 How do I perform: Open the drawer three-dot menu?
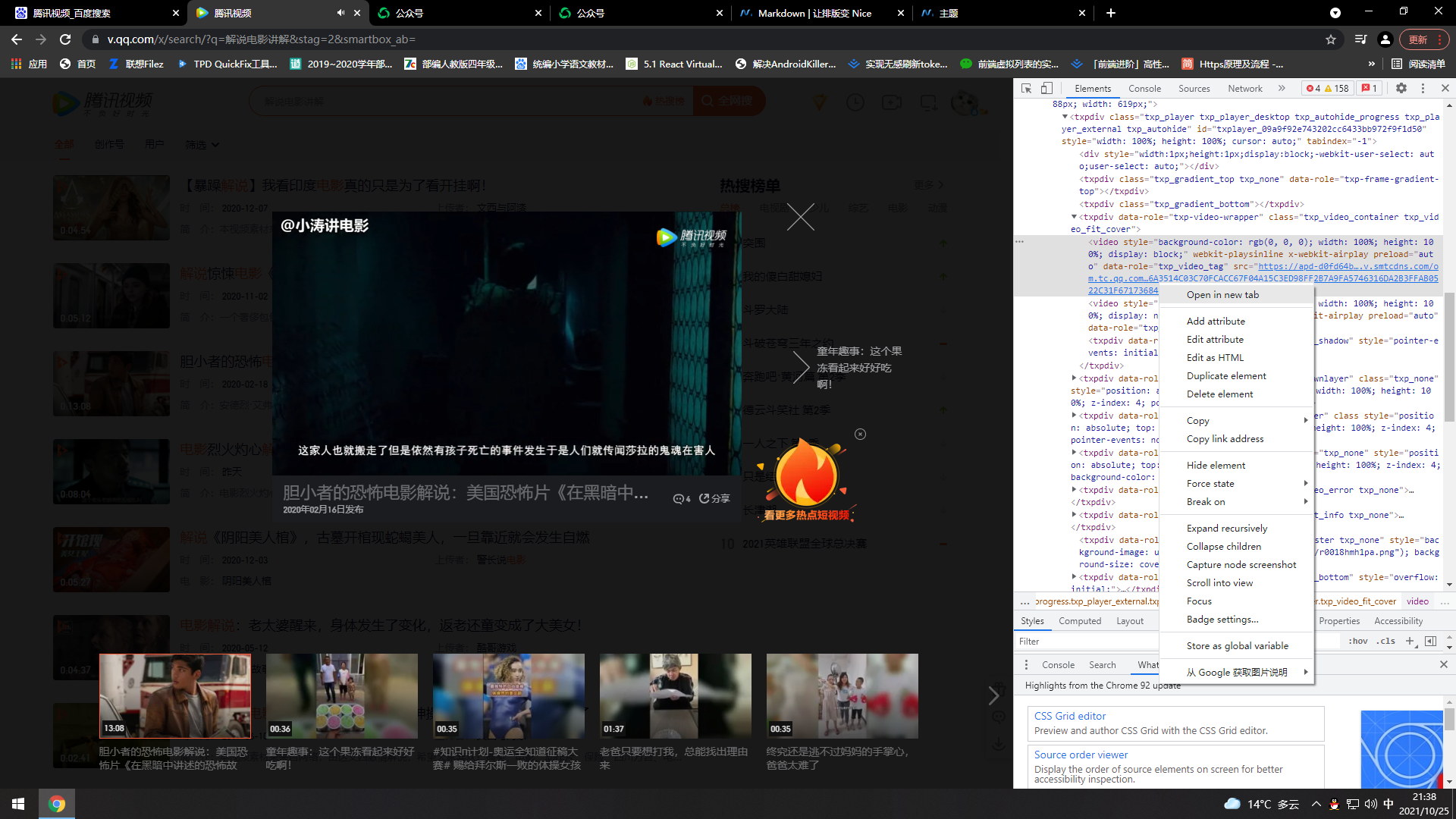coord(1026,665)
